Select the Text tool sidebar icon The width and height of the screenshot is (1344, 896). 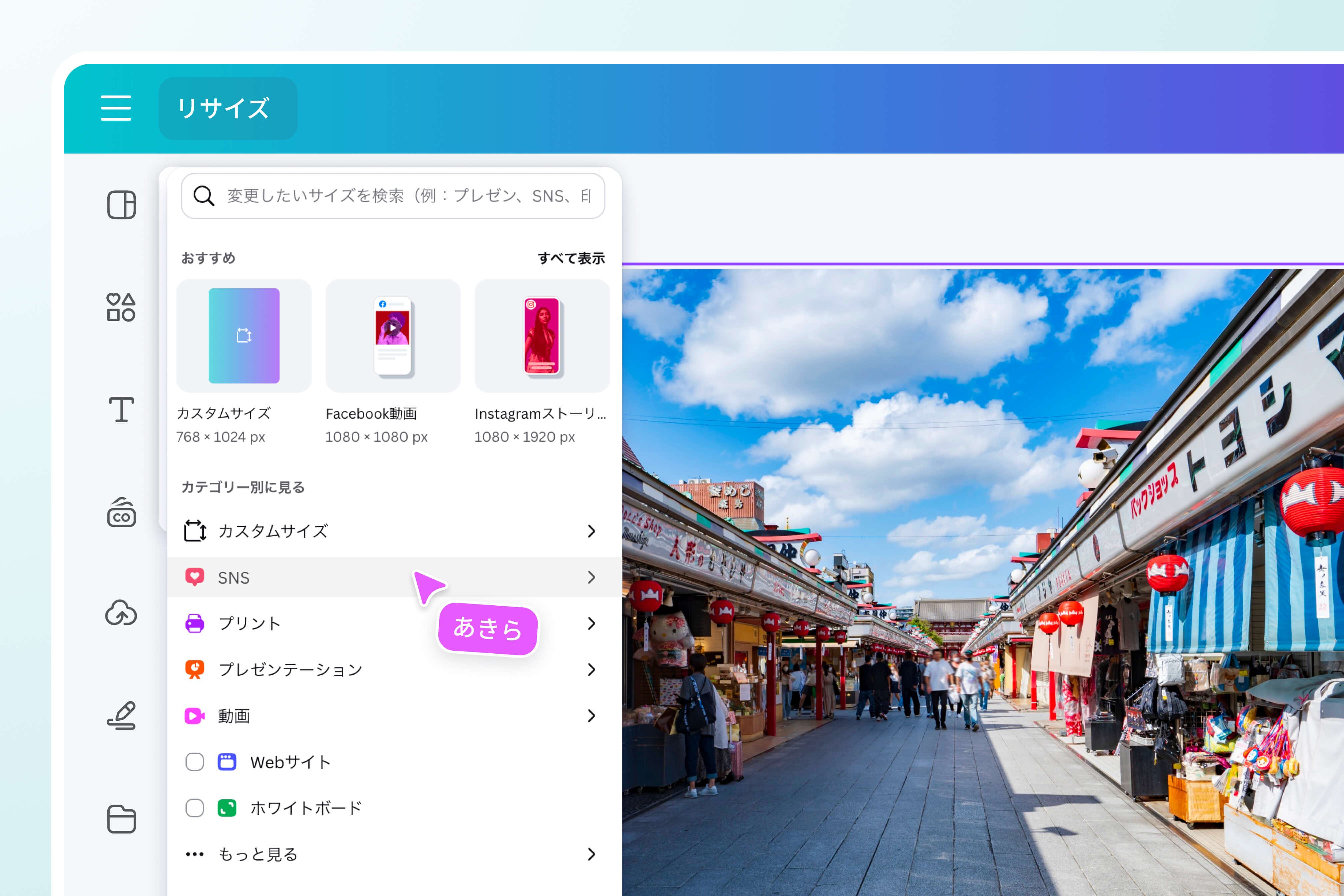121,410
